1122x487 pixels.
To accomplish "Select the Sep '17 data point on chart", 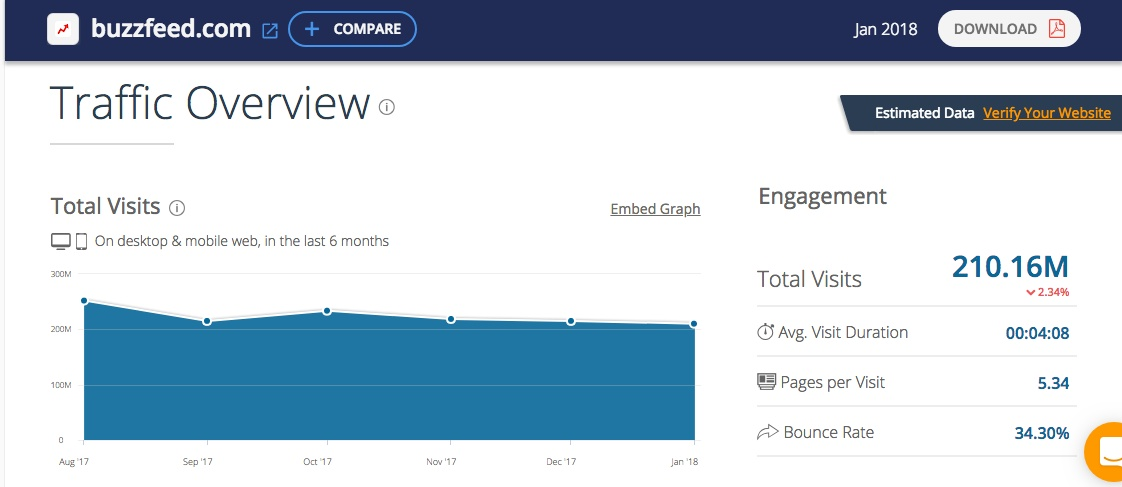I will coord(207,321).
